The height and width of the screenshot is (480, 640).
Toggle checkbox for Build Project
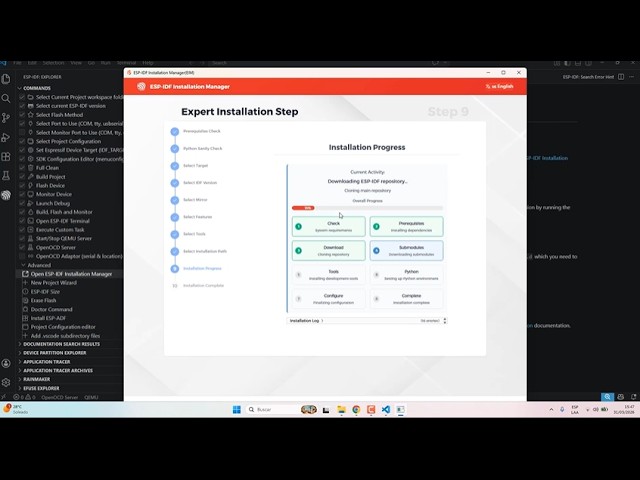[x=22, y=177]
